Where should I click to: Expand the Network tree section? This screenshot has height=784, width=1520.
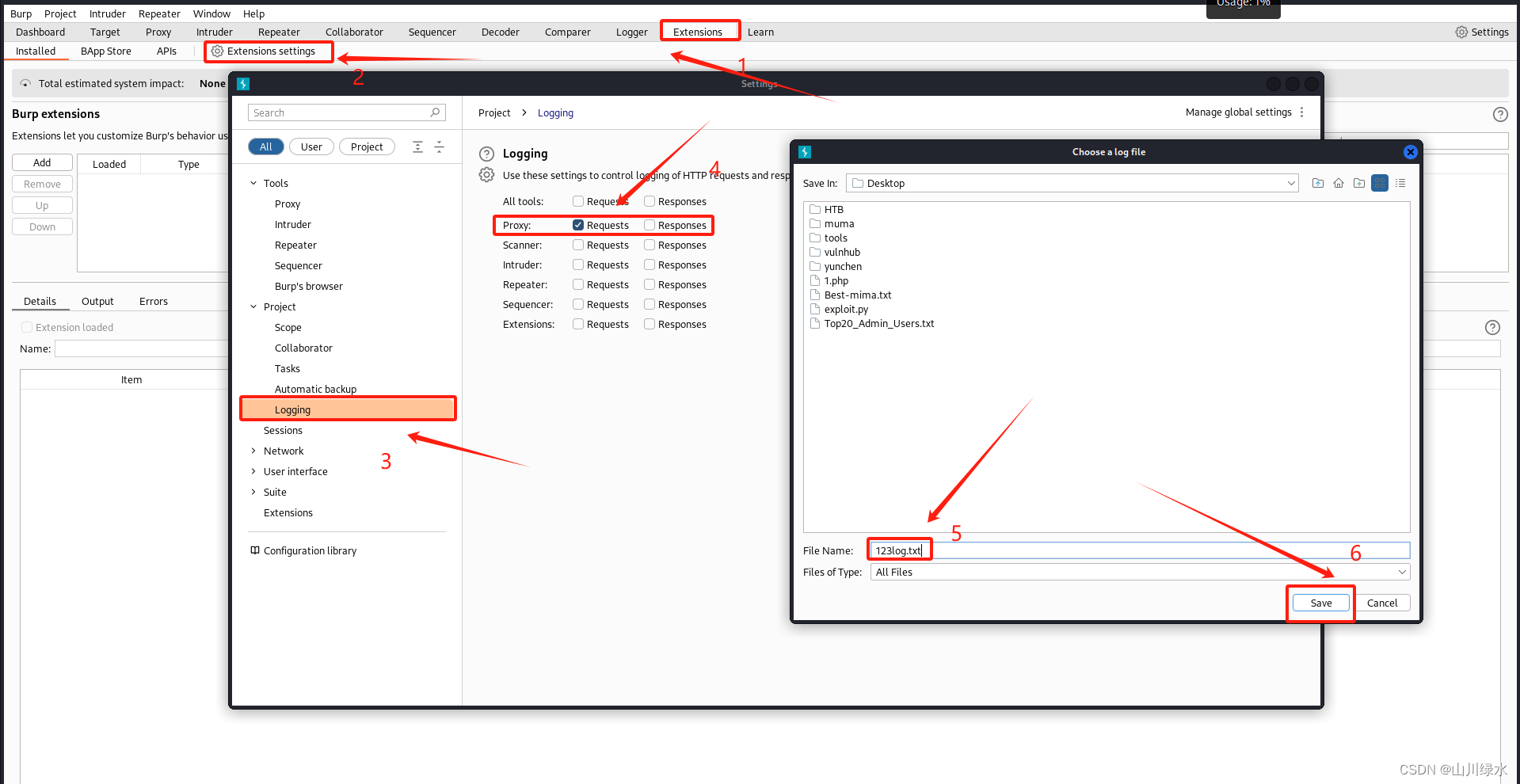click(x=253, y=451)
